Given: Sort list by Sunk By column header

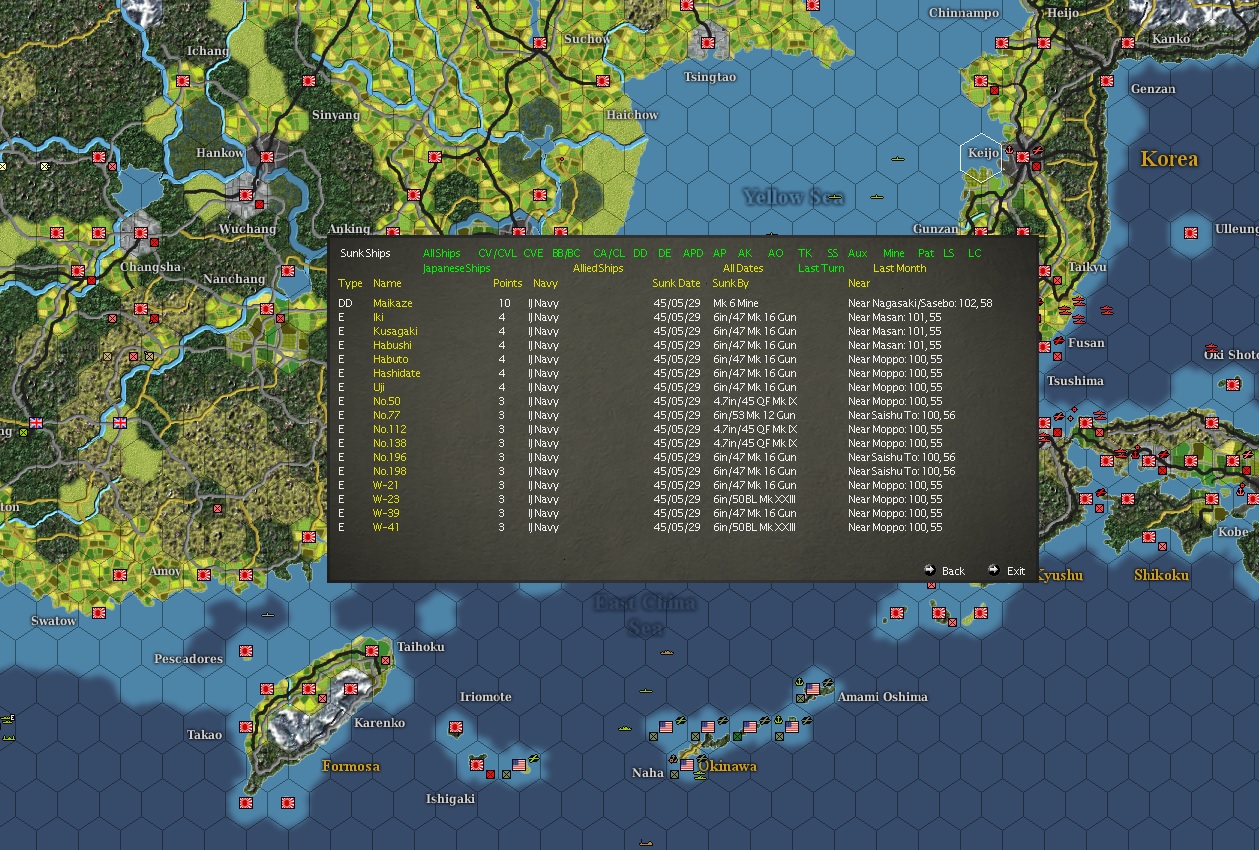Looking at the screenshot, I should tap(731, 284).
